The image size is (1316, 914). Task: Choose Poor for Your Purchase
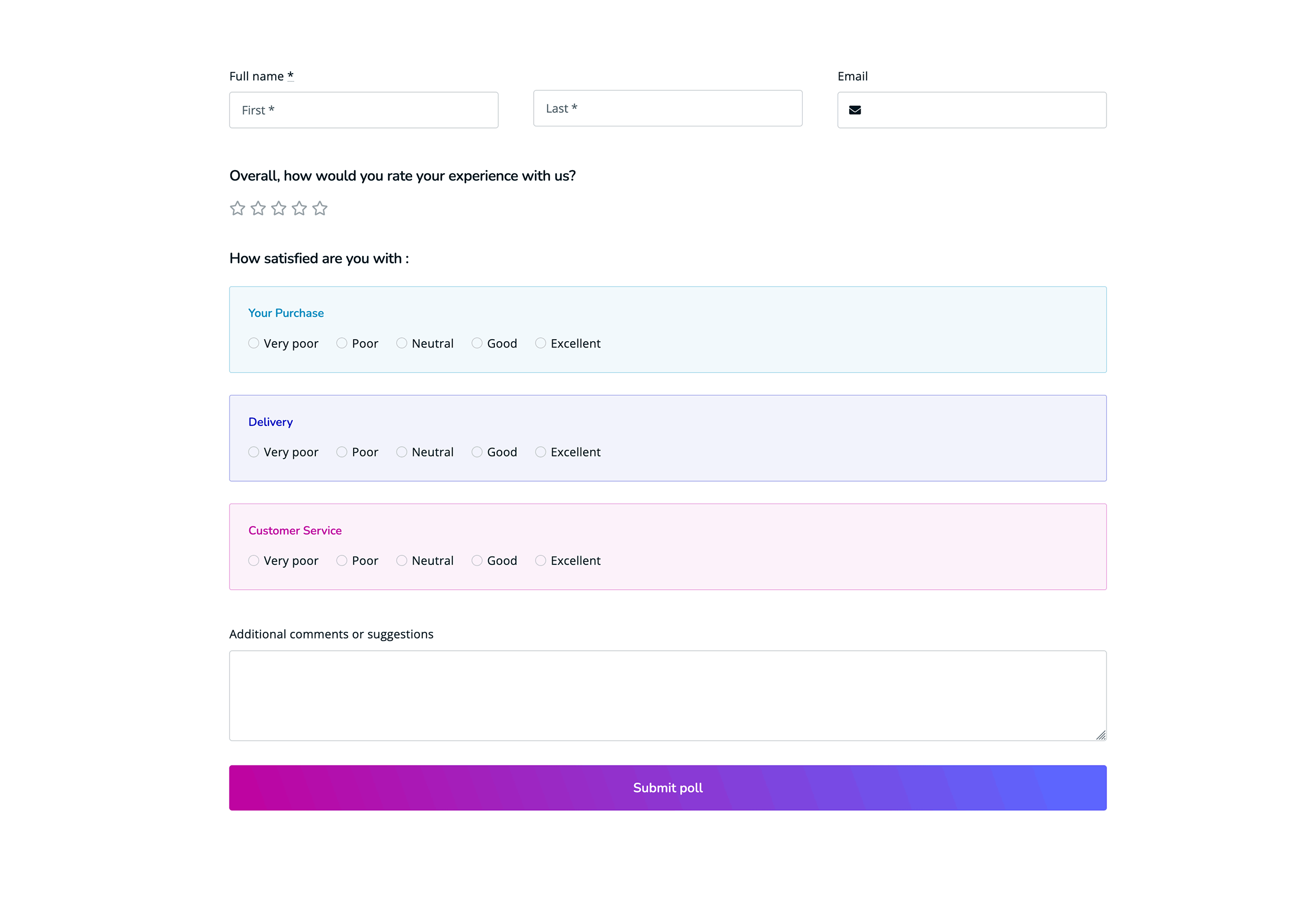342,343
